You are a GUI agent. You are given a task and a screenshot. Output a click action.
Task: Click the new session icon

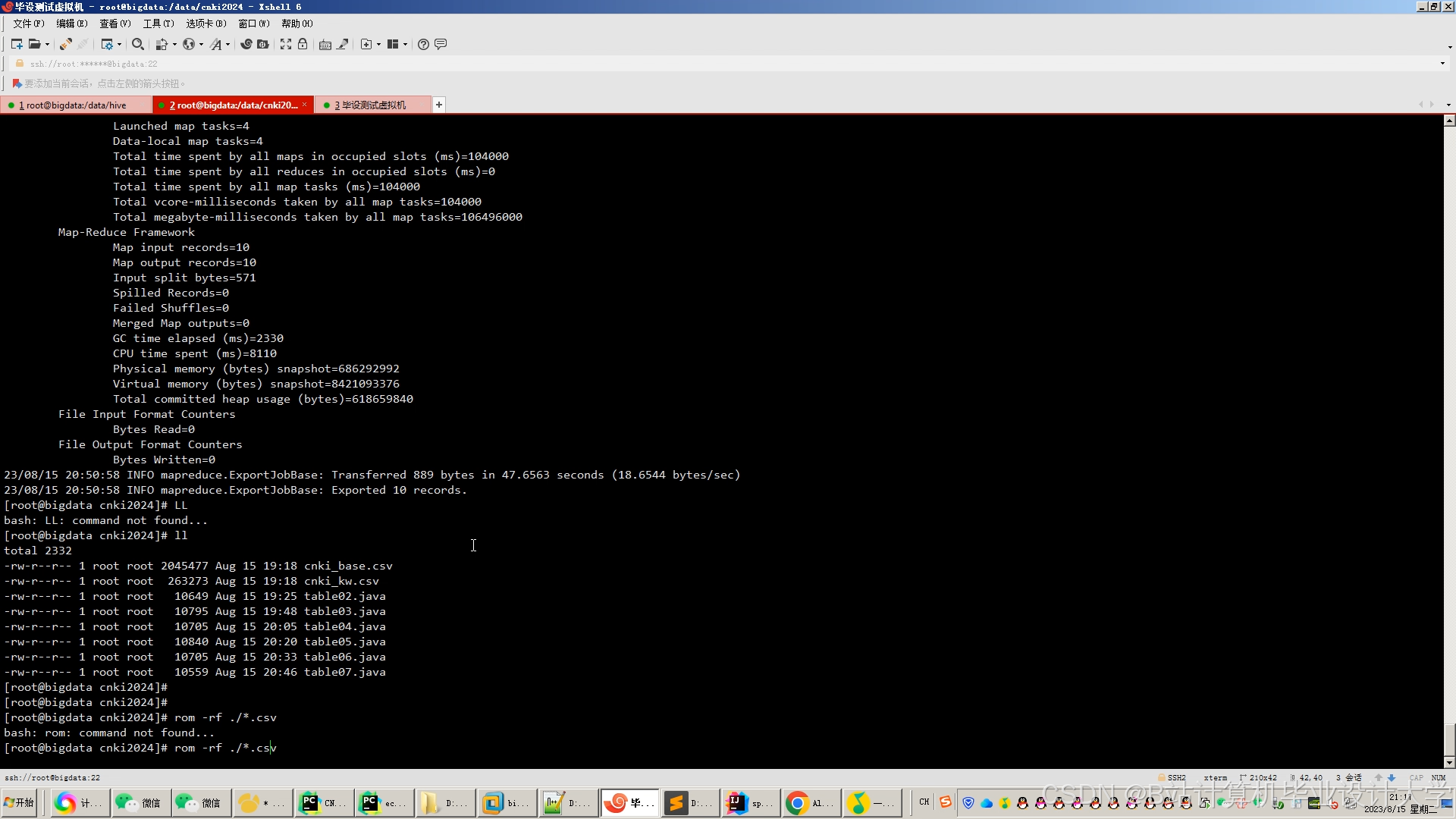pyautogui.click(x=16, y=44)
